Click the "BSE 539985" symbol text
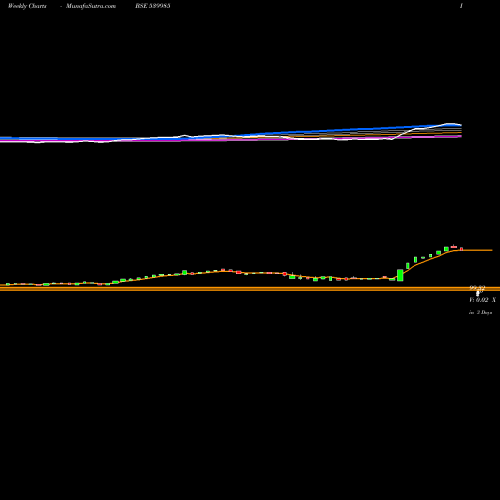Image resolution: width=500 pixels, height=500 pixels. click(153, 6)
